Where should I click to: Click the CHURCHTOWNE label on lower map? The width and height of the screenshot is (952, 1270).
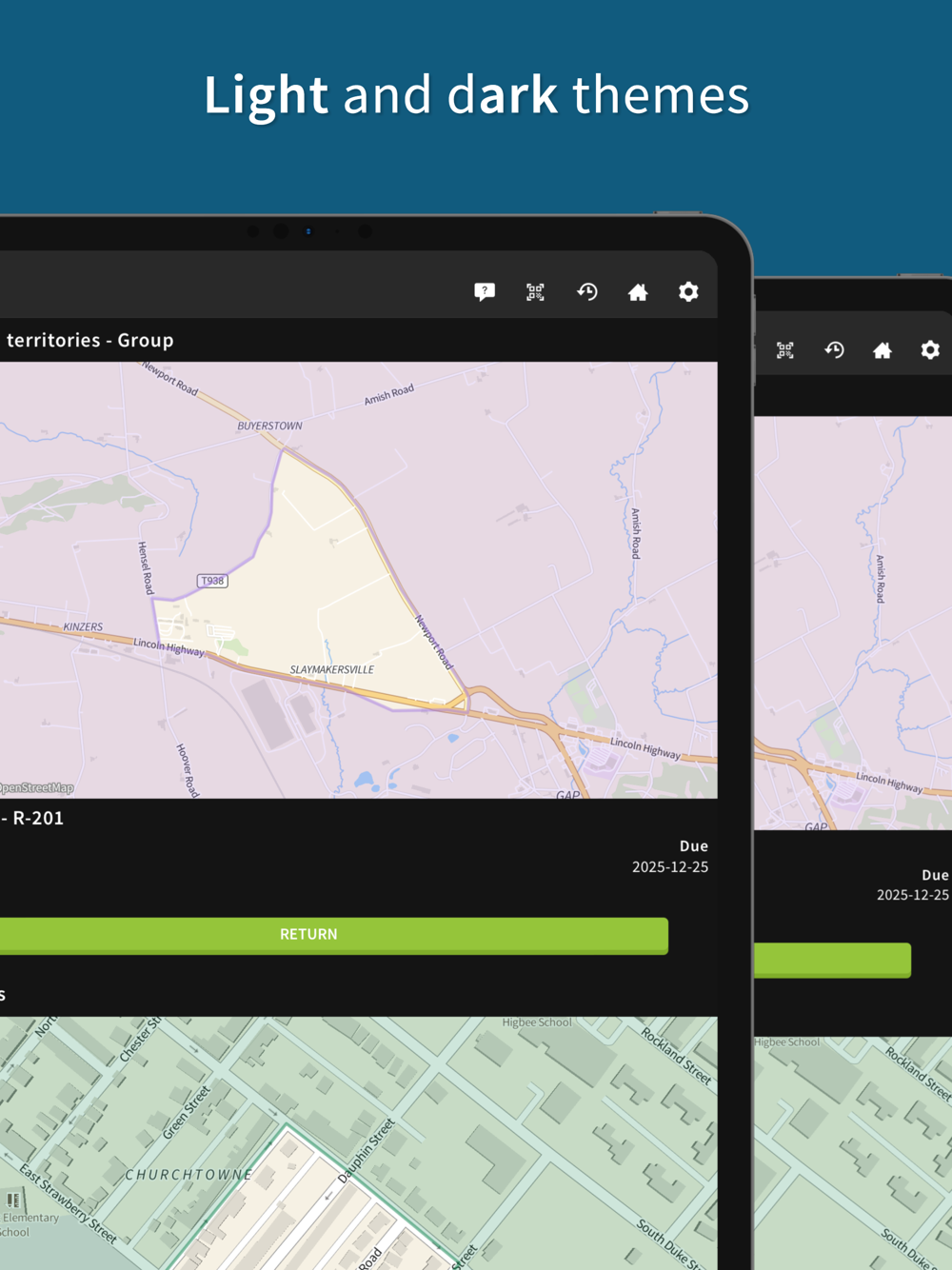pyautogui.click(x=189, y=1175)
